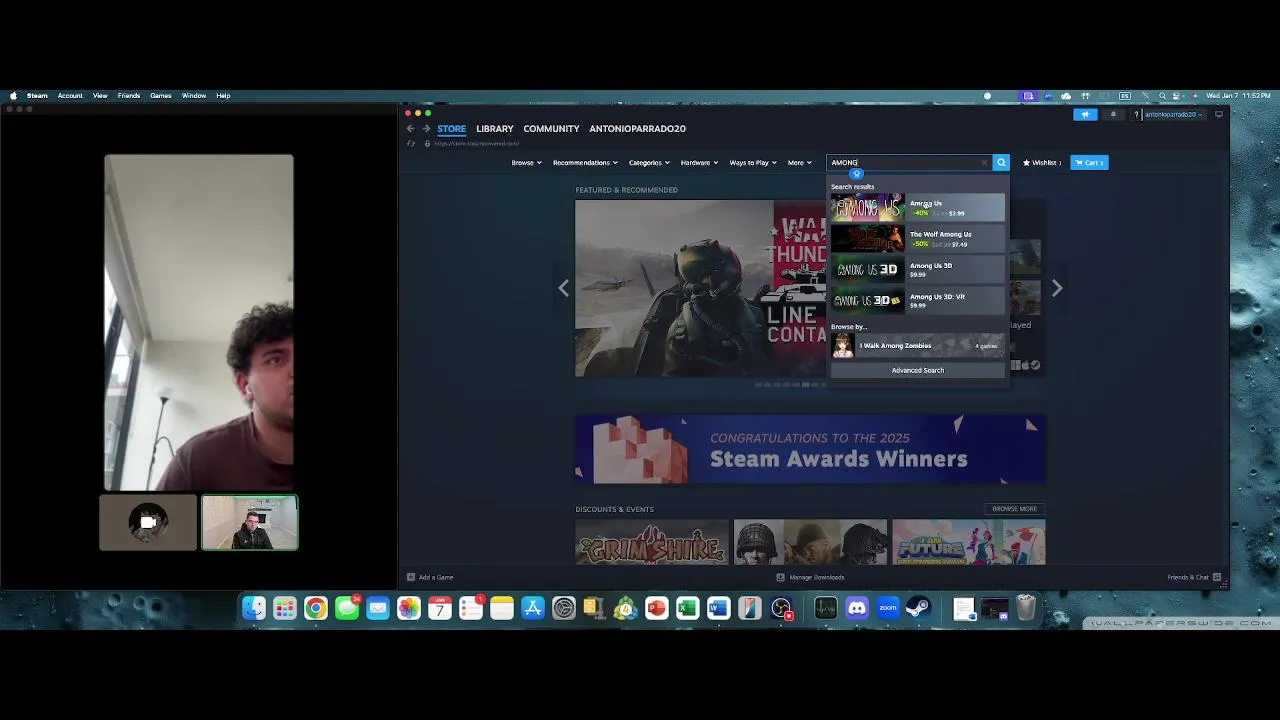
Task: Clear the AMONG search text with X
Action: [984, 162]
